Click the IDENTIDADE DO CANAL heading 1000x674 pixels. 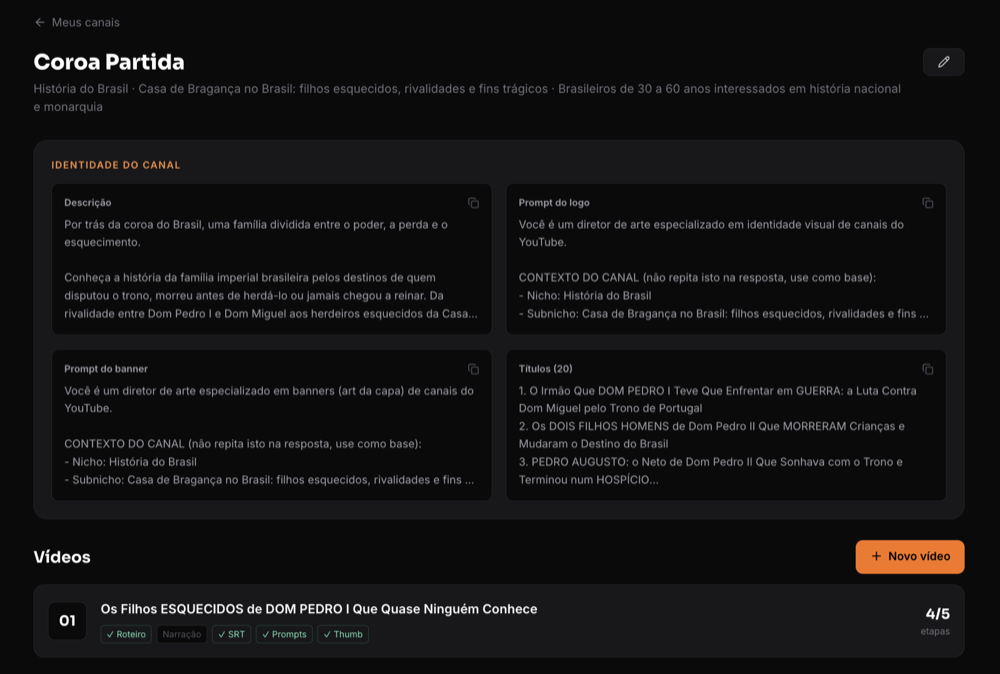tap(116, 165)
